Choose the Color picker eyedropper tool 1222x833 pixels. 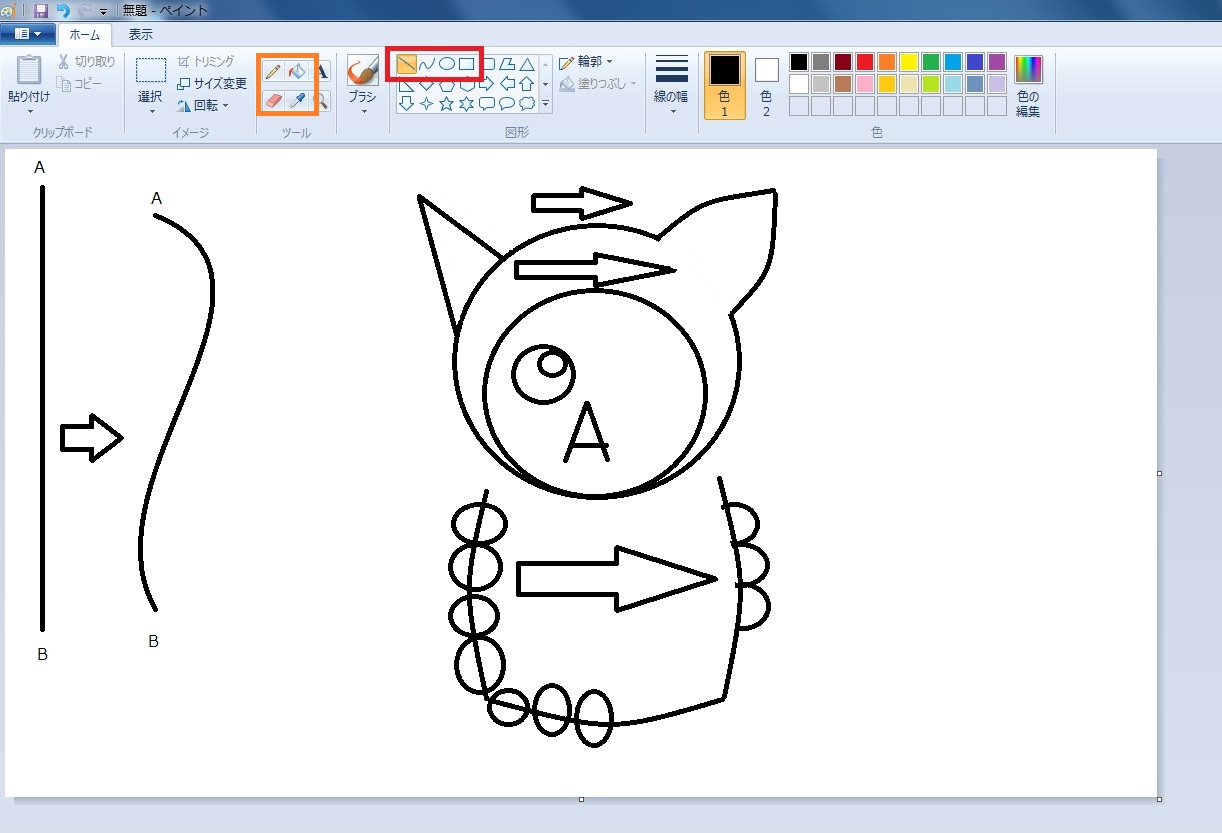point(297,100)
